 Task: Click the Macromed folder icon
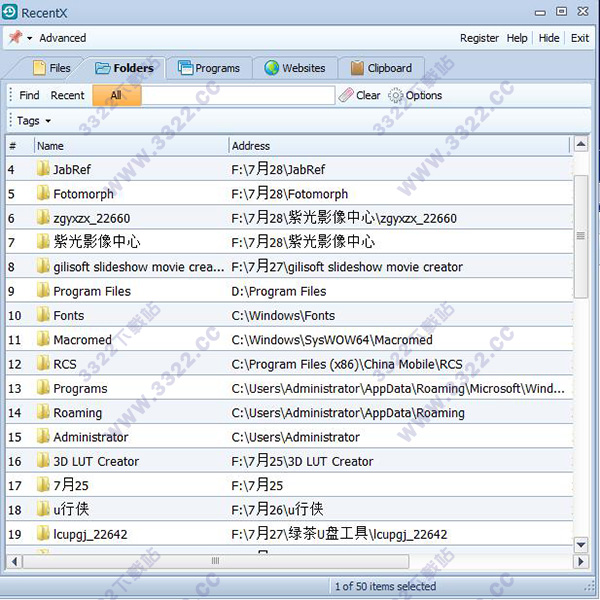[x=43, y=339]
